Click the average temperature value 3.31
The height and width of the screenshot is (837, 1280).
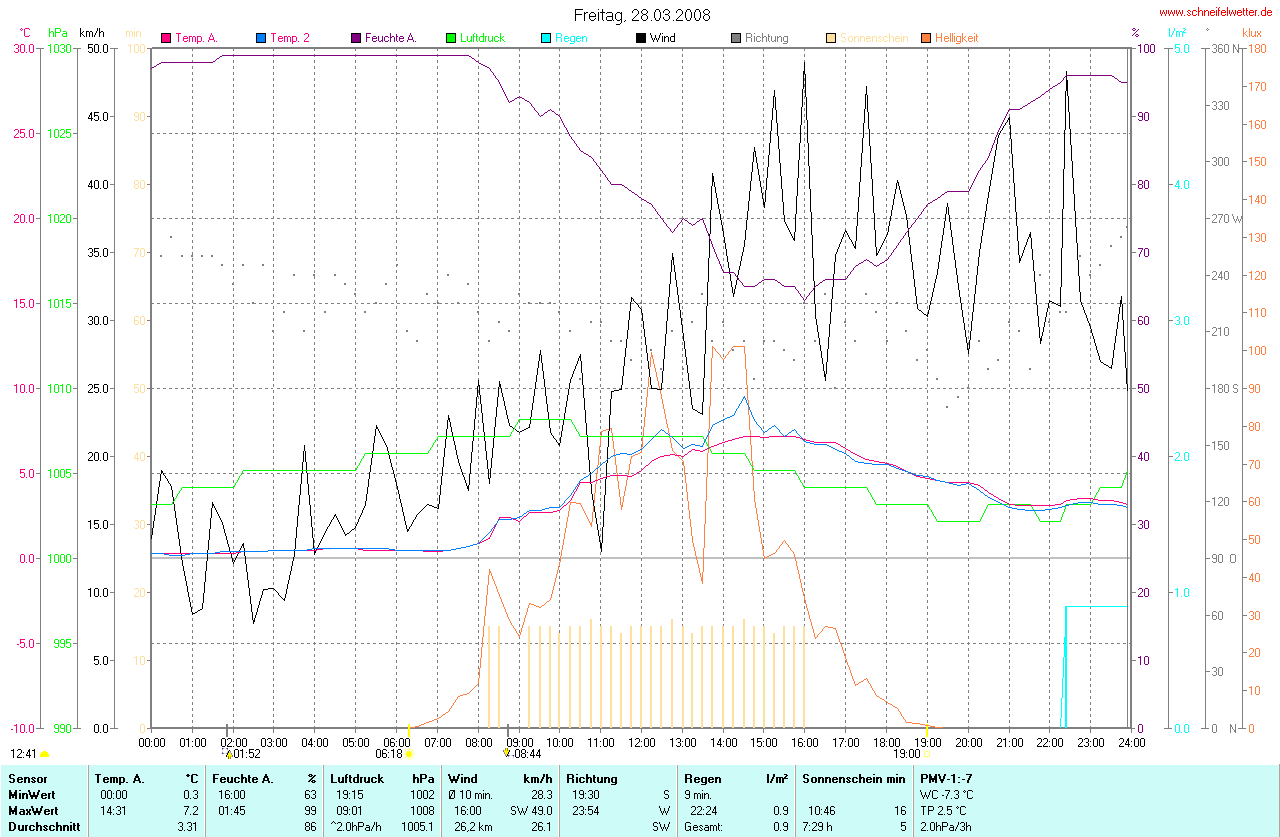pos(189,827)
